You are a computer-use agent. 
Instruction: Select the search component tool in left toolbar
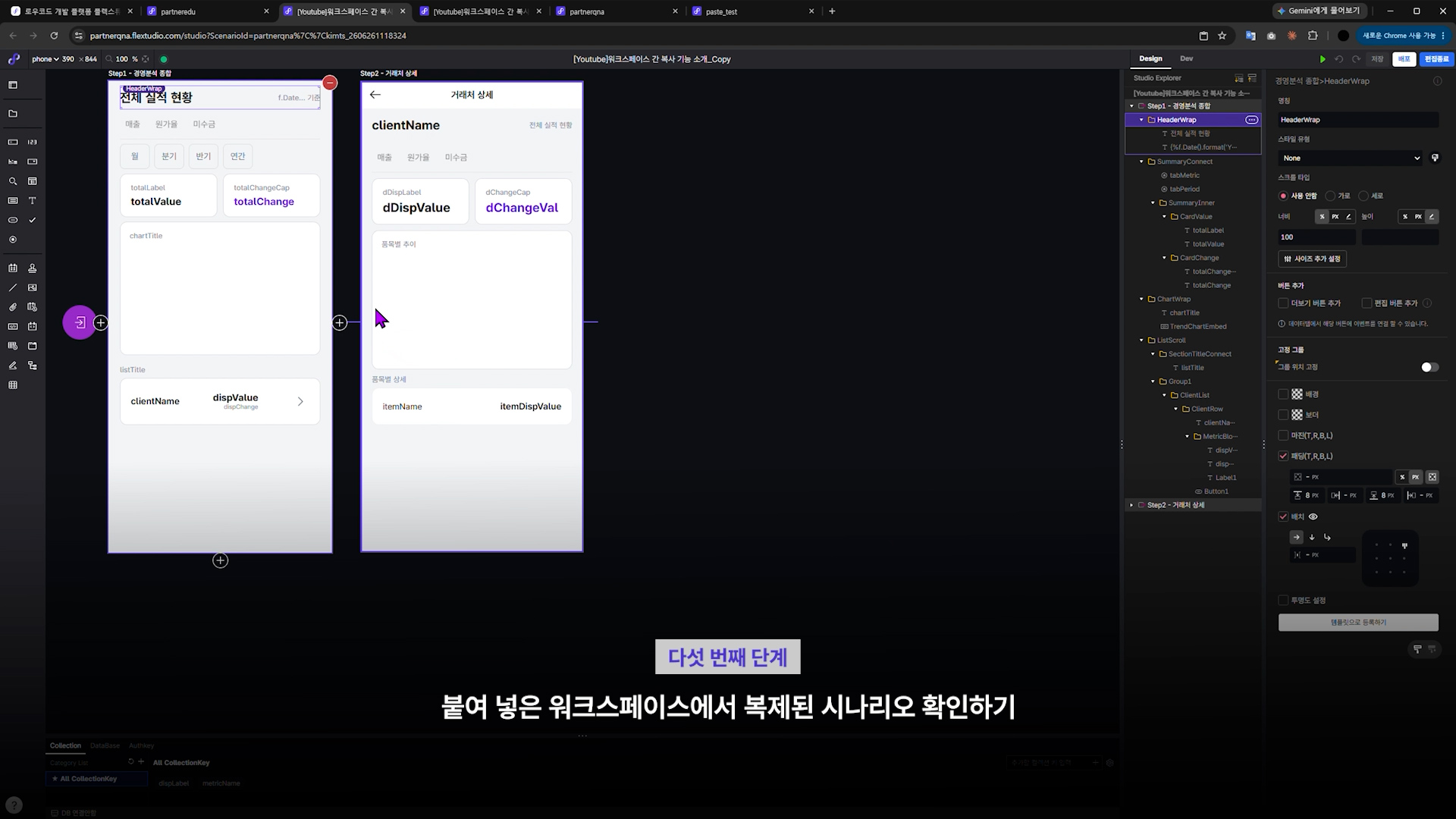click(13, 181)
